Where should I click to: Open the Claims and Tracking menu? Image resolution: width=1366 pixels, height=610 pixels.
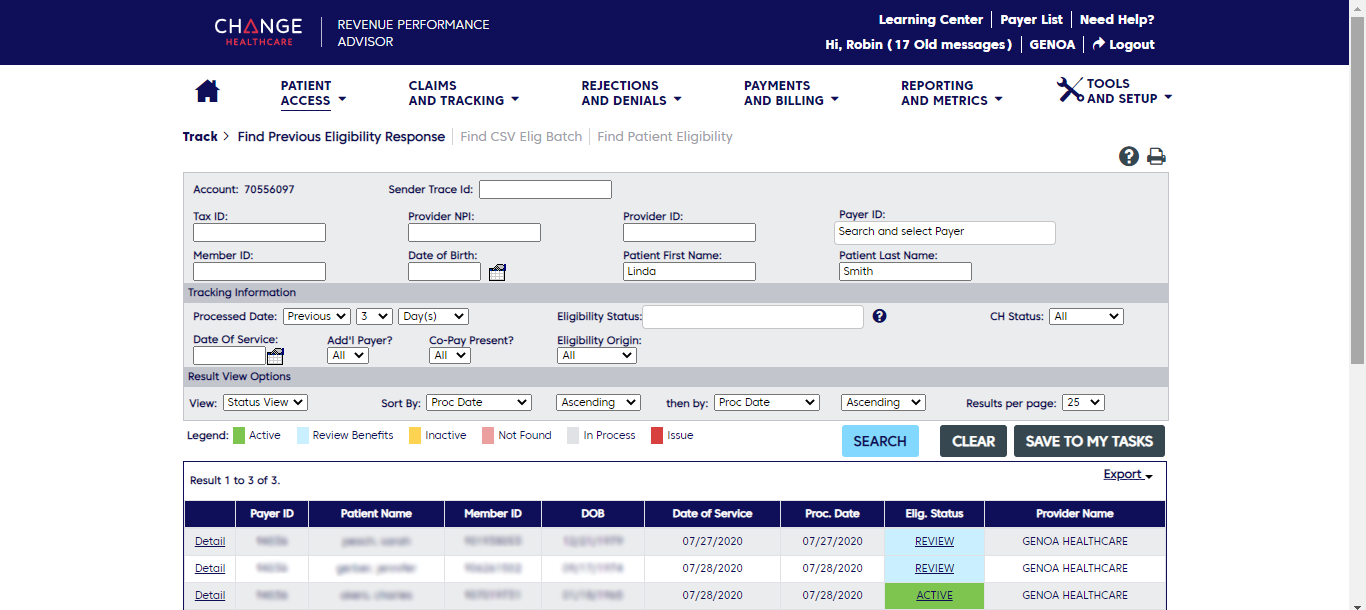pyautogui.click(x=463, y=93)
